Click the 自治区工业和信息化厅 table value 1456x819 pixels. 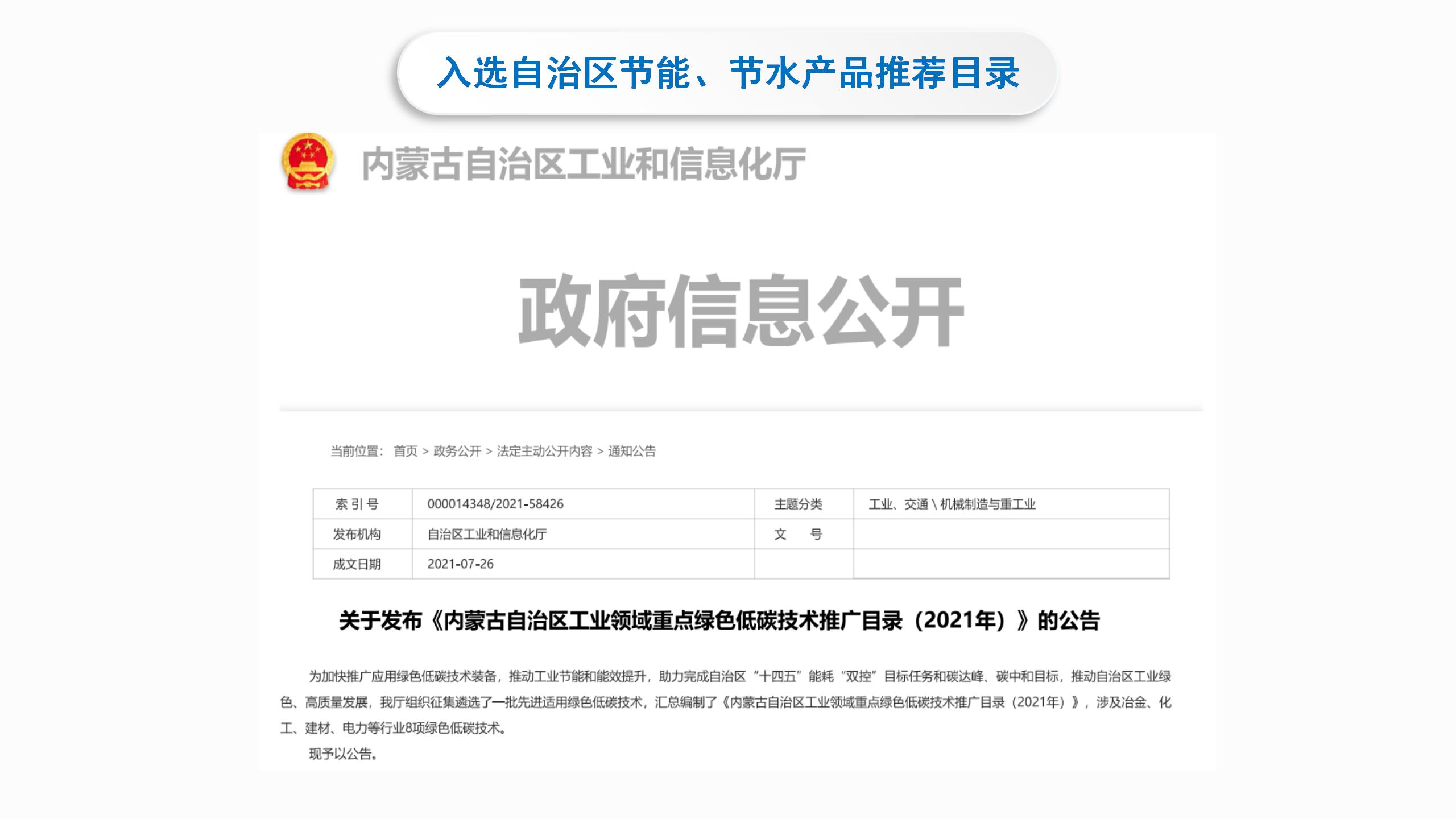click(487, 534)
